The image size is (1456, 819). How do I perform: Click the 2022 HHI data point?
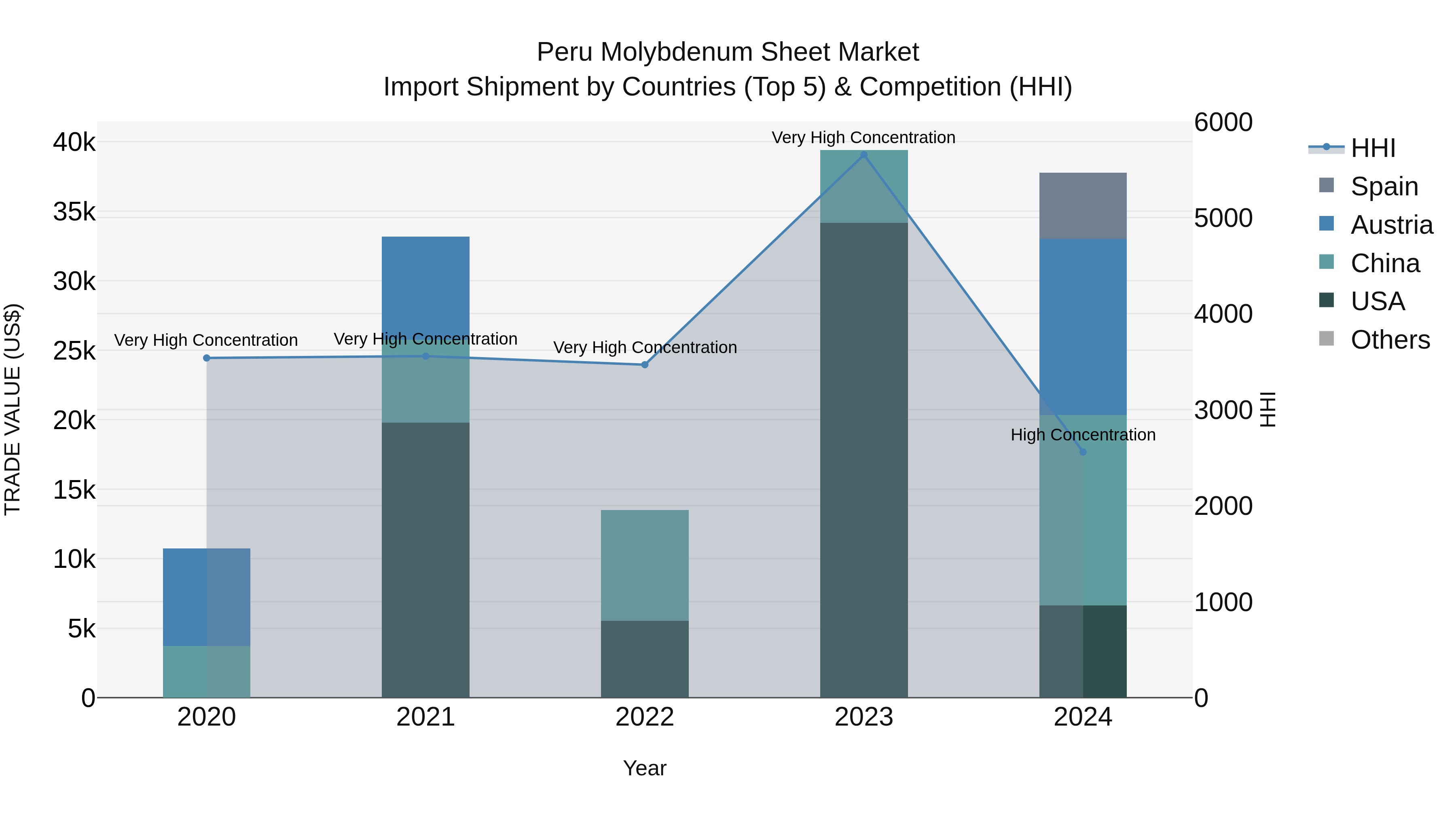tap(645, 364)
